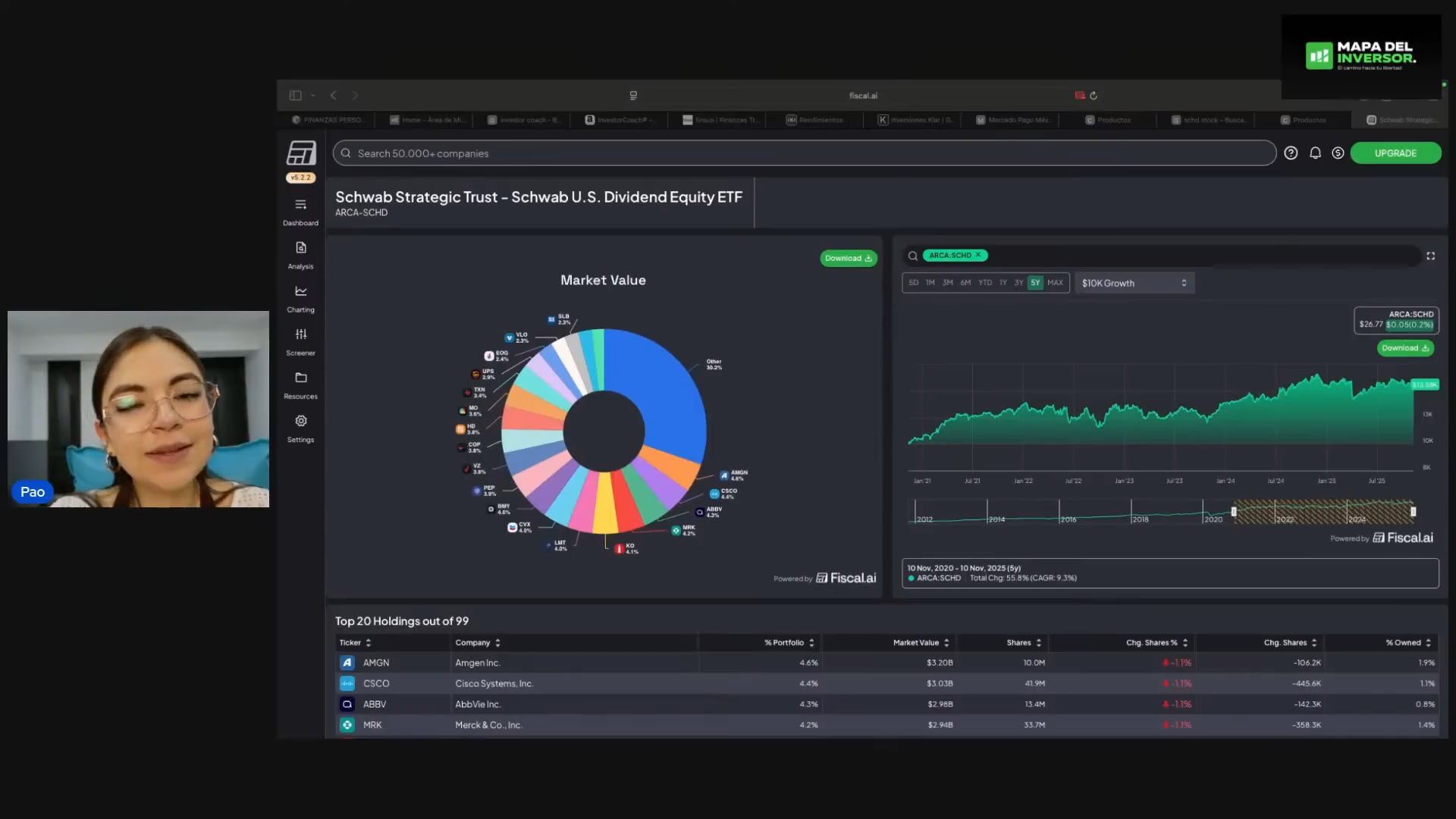
Task: Select the 1Y time range
Action: click(1003, 283)
